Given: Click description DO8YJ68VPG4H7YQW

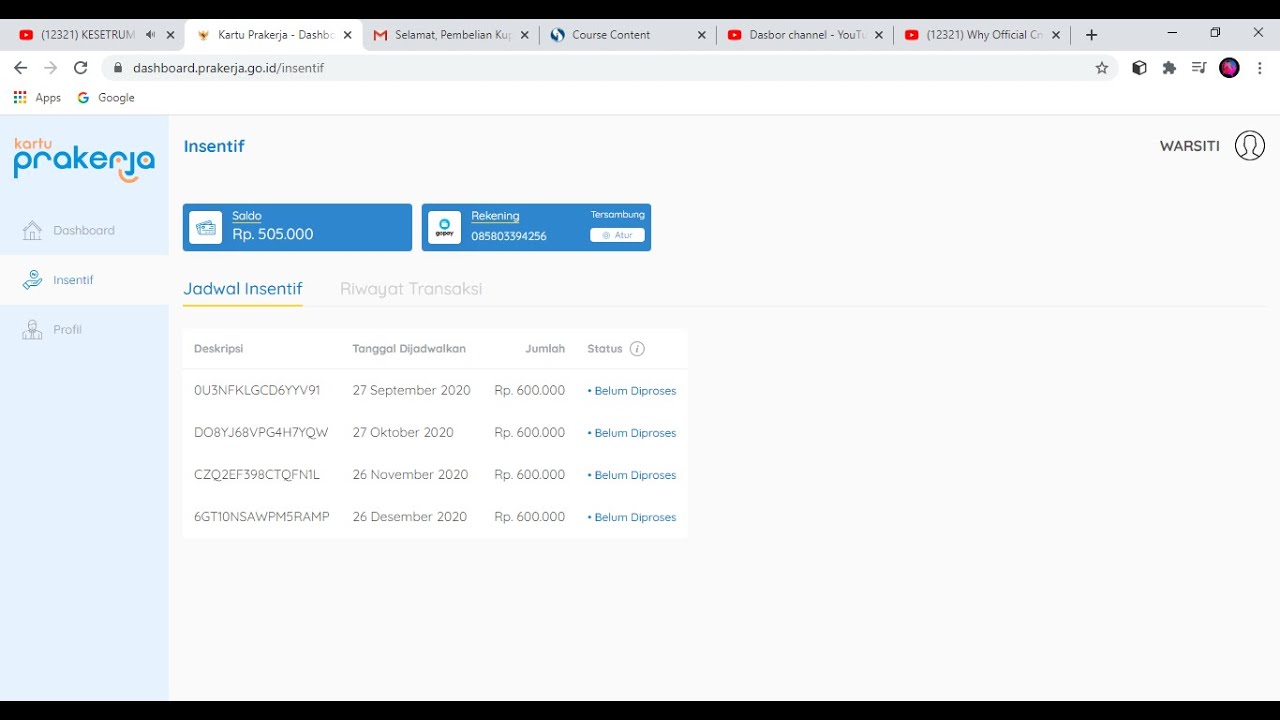Looking at the screenshot, I should coord(261,433).
